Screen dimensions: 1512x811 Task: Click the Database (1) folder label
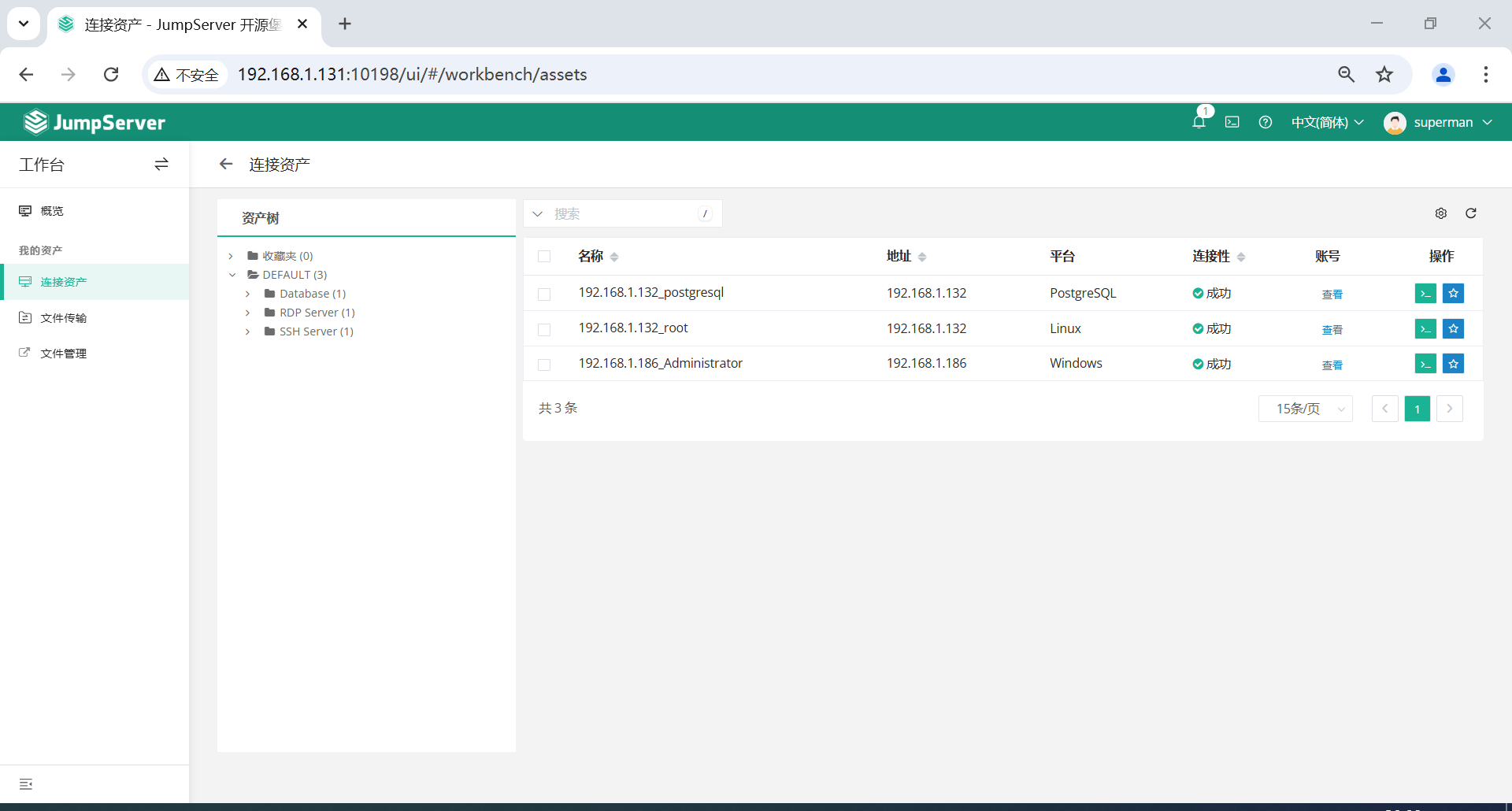click(313, 294)
